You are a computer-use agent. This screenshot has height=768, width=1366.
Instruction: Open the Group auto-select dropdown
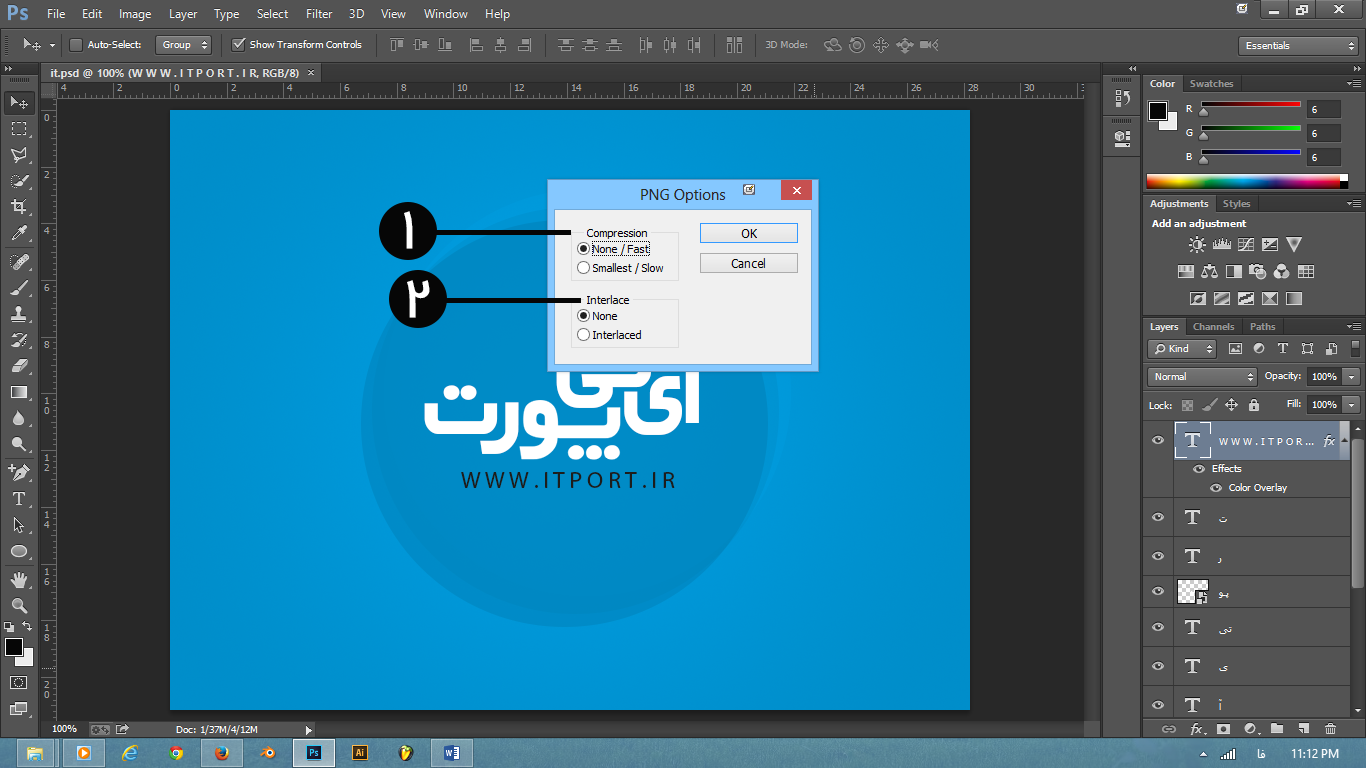click(184, 45)
